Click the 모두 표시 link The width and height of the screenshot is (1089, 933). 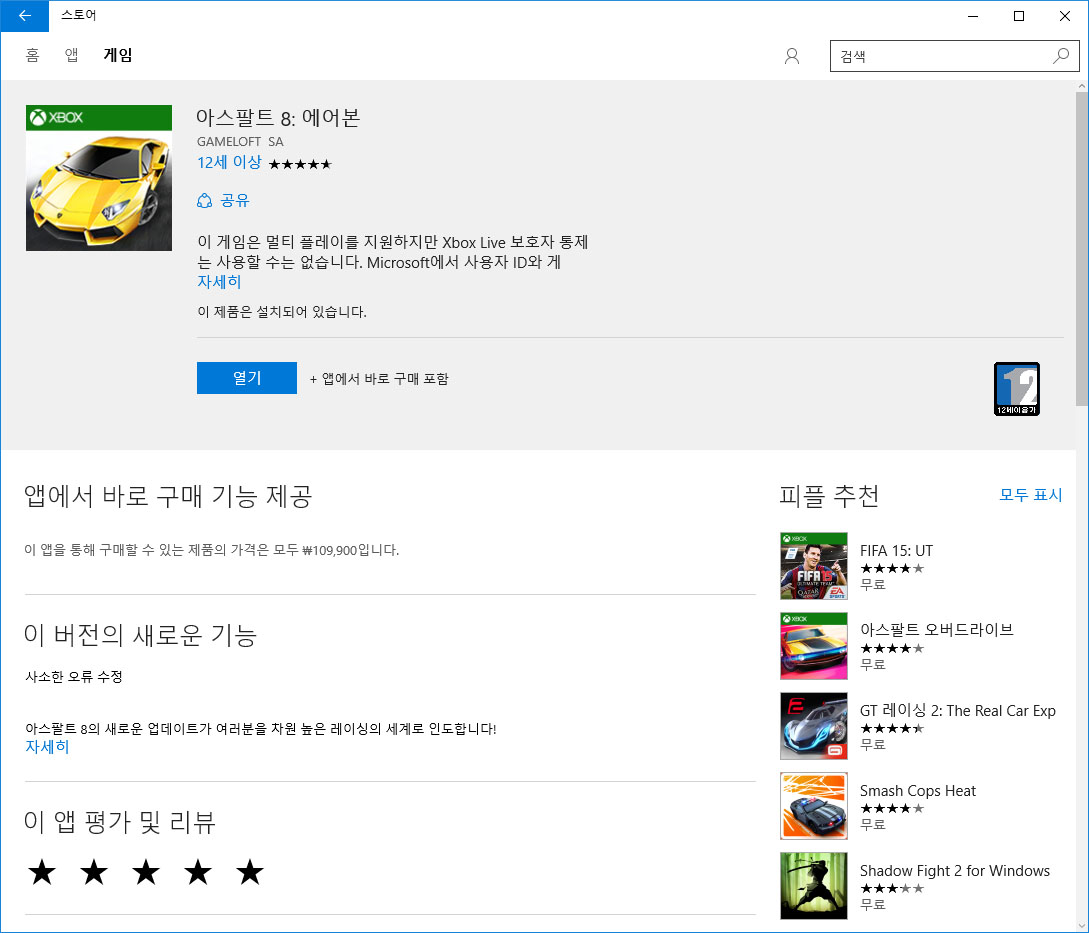1030,495
